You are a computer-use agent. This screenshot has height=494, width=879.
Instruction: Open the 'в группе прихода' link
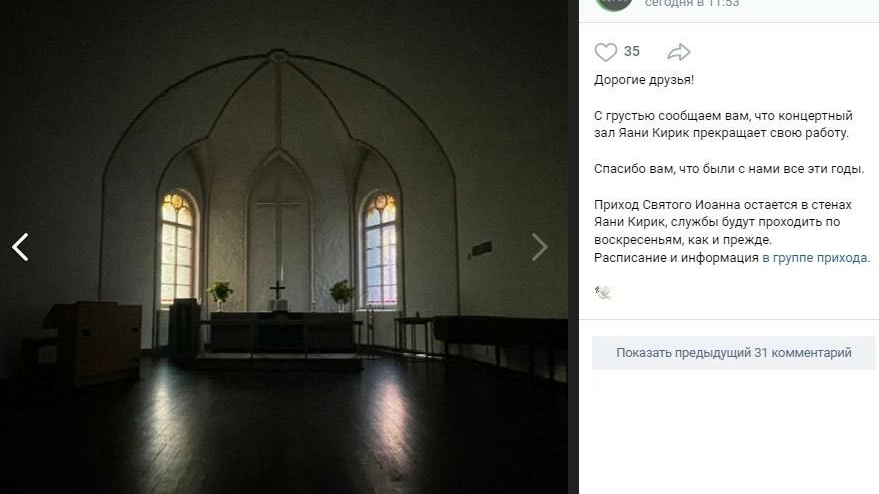pos(815,258)
